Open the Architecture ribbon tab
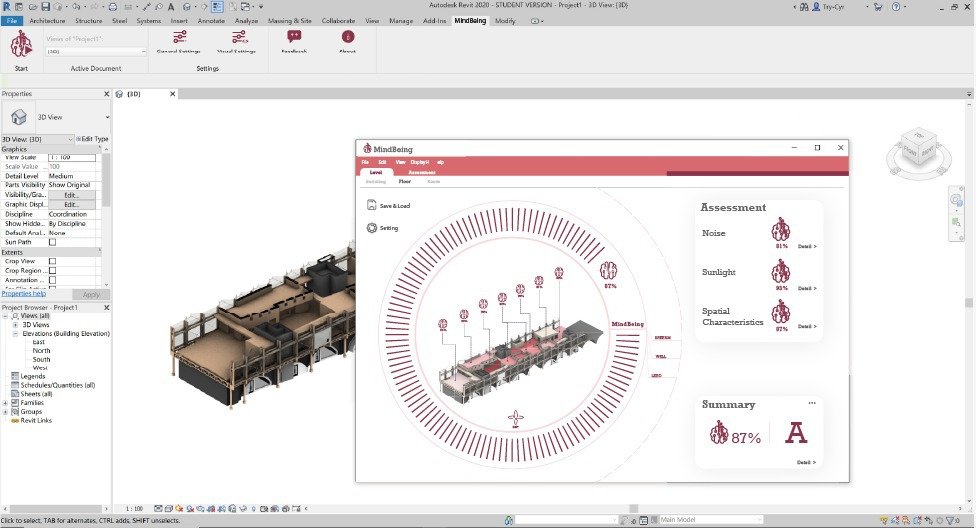The width and height of the screenshot is (976, 528). point(47,21)
